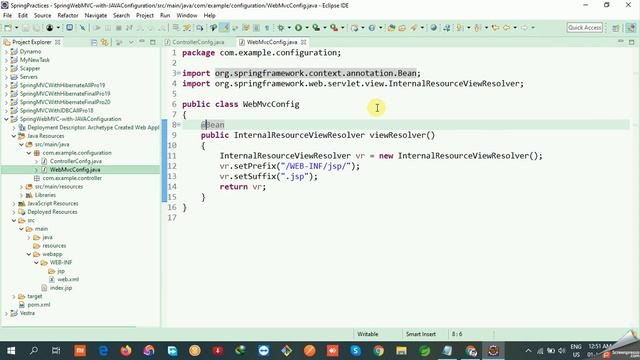The height and width of the screenshot is (360, 640).
Task: Open the Debug launch dropdown arrow
Action: [289, 28]
